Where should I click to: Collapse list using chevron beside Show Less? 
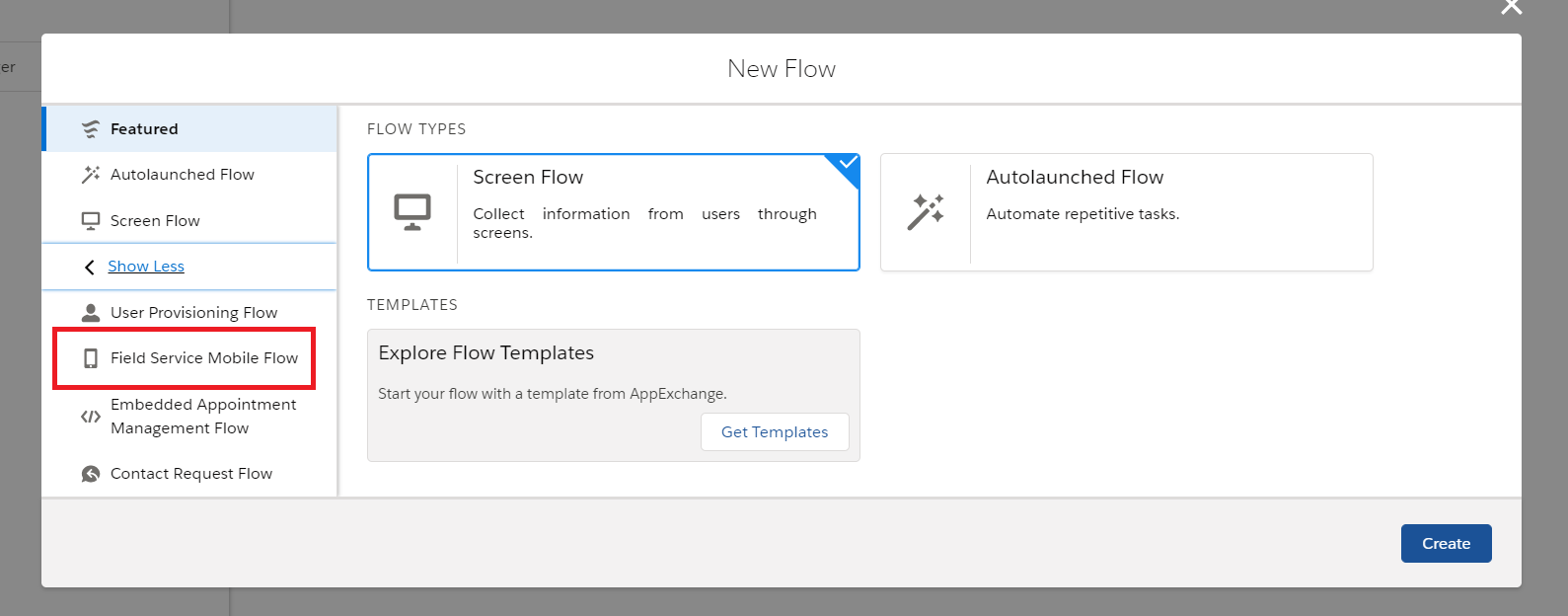click(x=90, y=268)
